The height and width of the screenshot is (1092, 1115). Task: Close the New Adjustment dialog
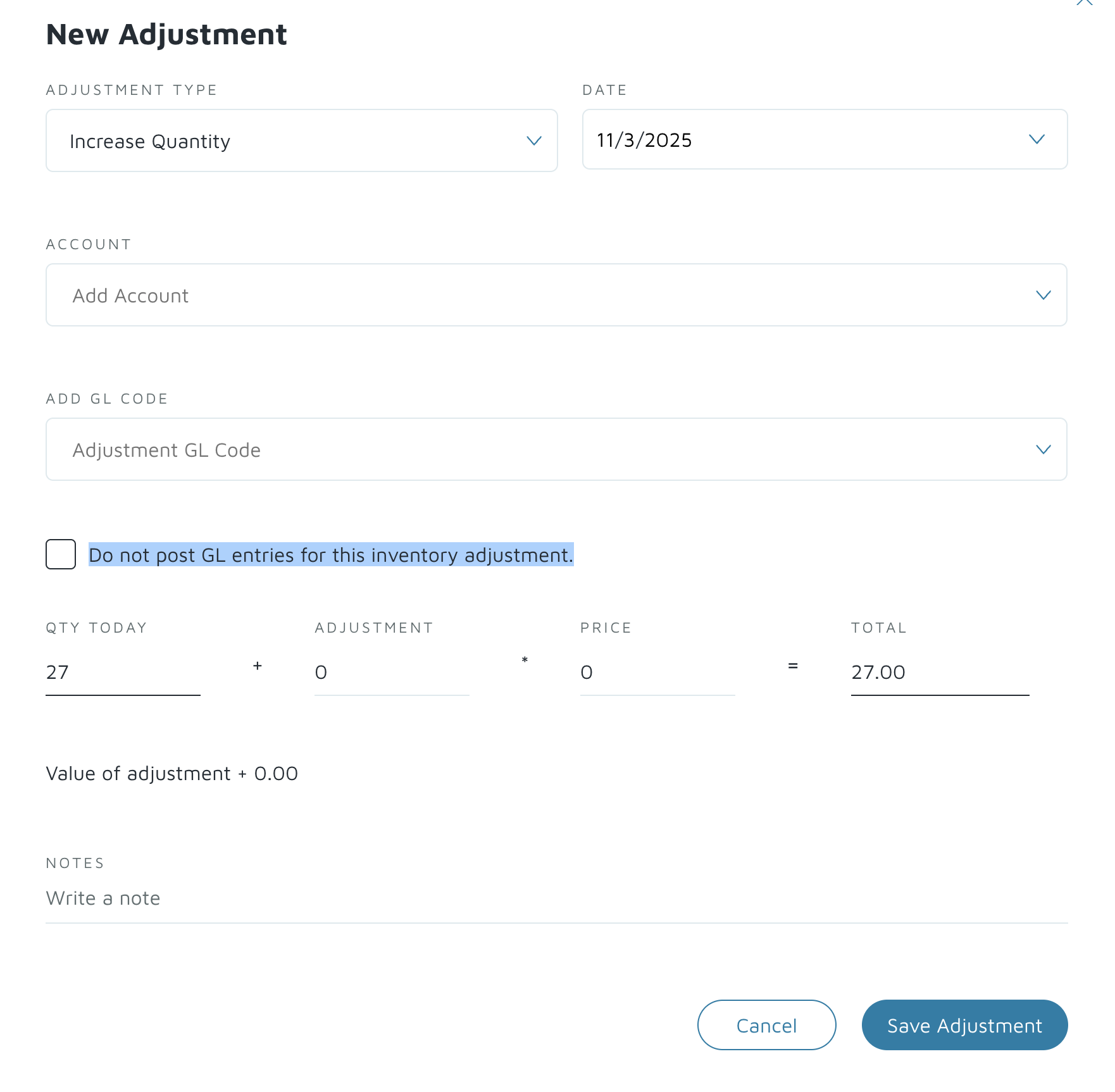coord(1084,3)
